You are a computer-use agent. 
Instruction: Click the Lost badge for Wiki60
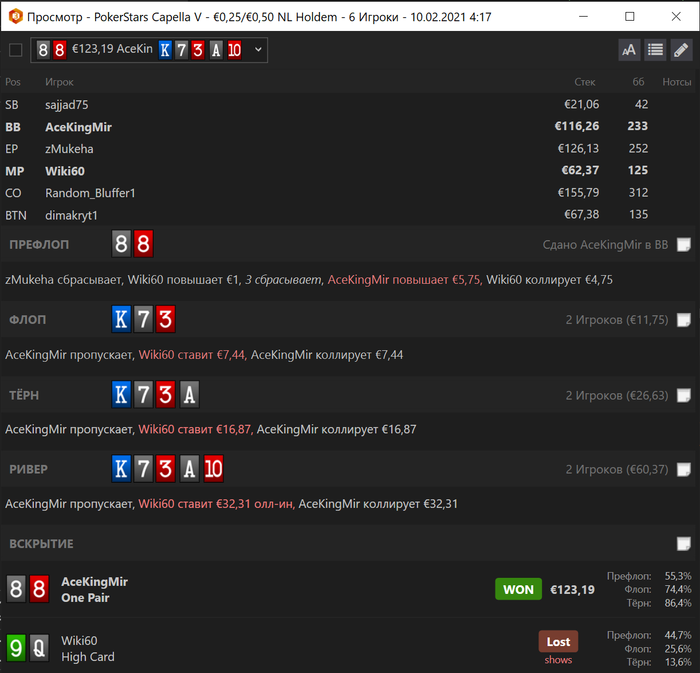click(558, 641)
